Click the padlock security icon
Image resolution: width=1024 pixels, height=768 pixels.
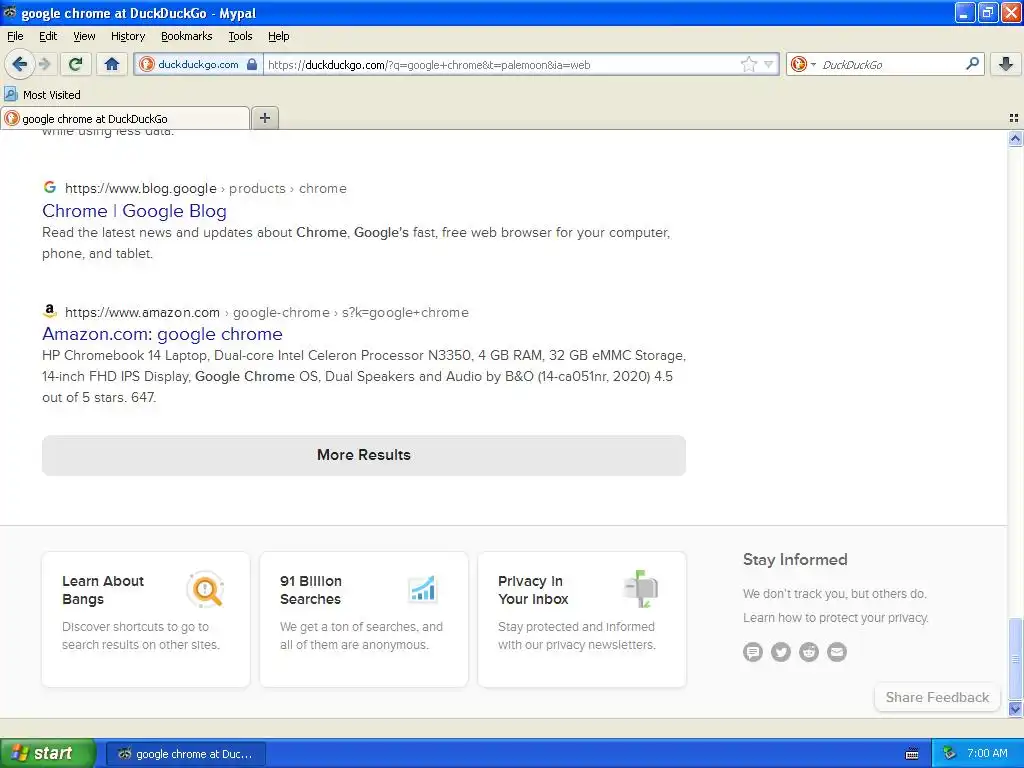pos(252,64)
